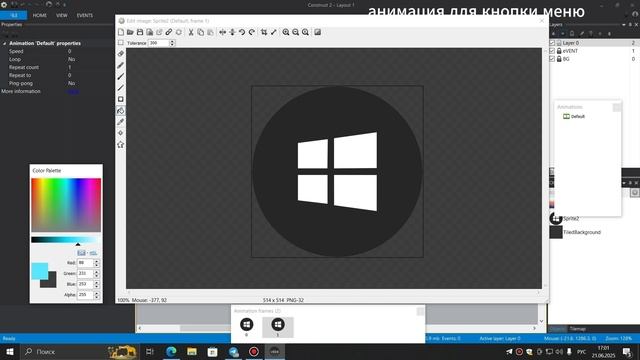Viewport: 640px width, 360px height.
Task: Open the Windows Start menu
Action: 10,351
